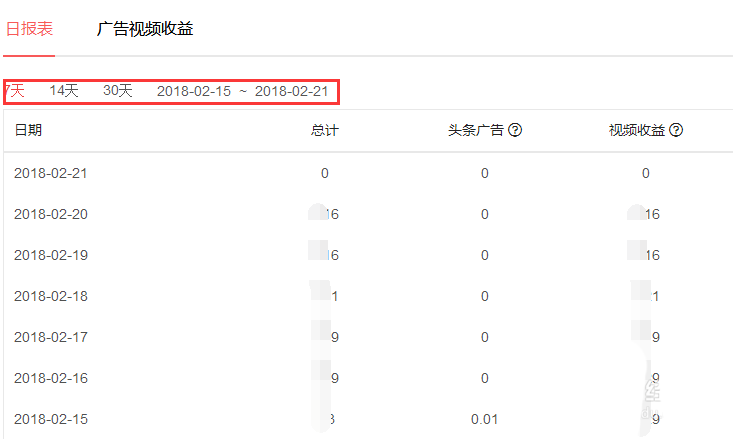Select the 14天 time range filter

64,91
